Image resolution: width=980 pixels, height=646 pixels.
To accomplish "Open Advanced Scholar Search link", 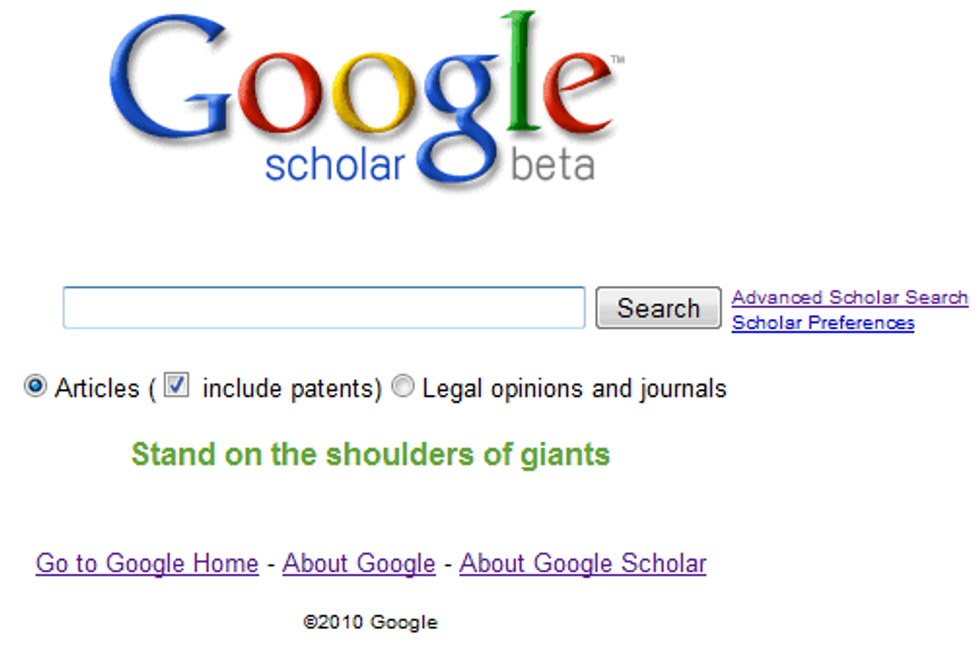I will (849, 297).
